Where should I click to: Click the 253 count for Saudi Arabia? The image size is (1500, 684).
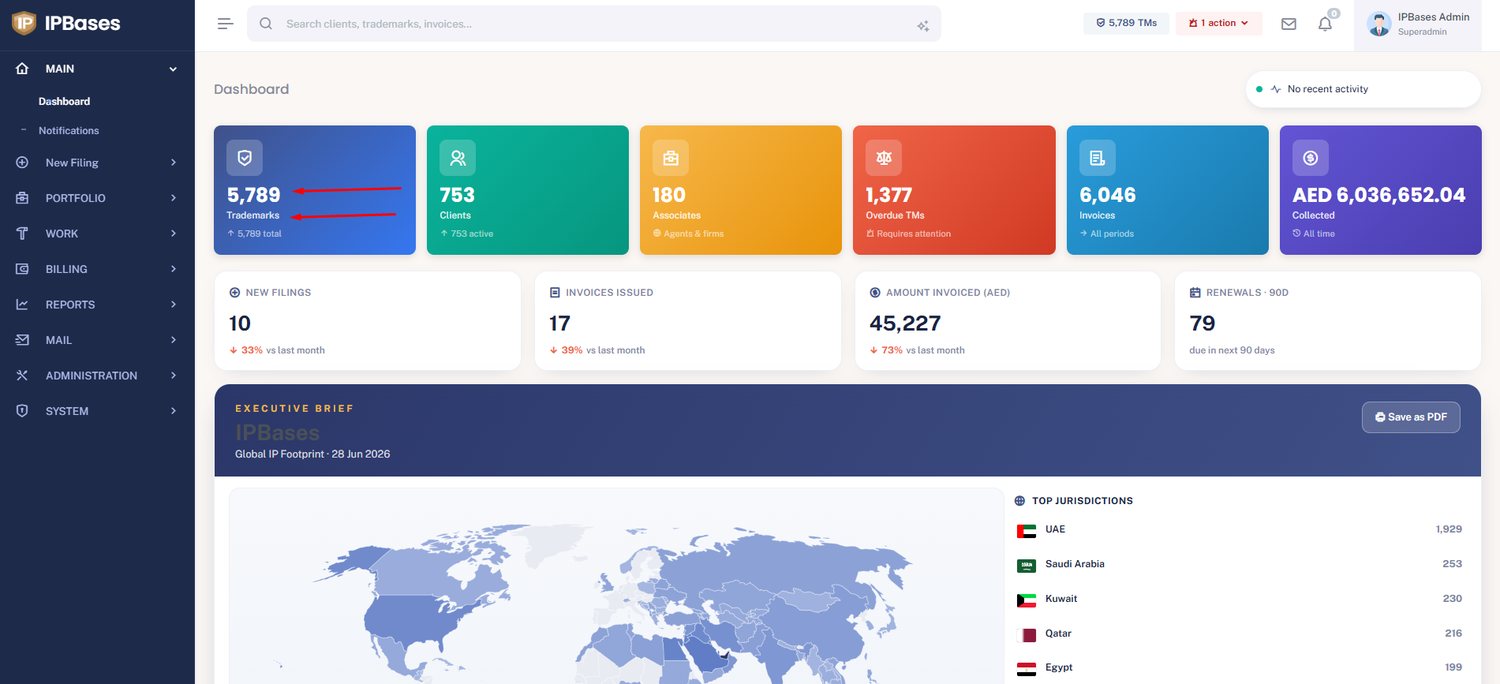tap(1452, 564)
